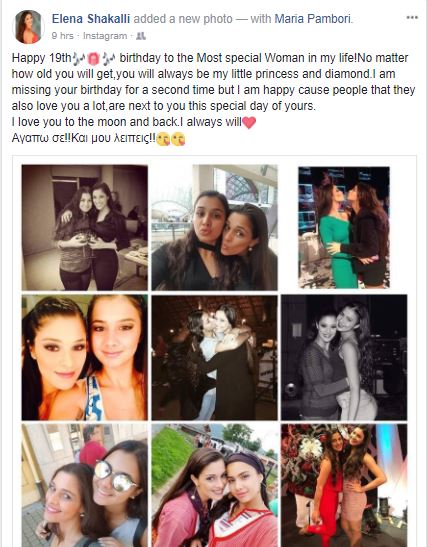Click the music notes emoji after 19th

coord(77,58)
